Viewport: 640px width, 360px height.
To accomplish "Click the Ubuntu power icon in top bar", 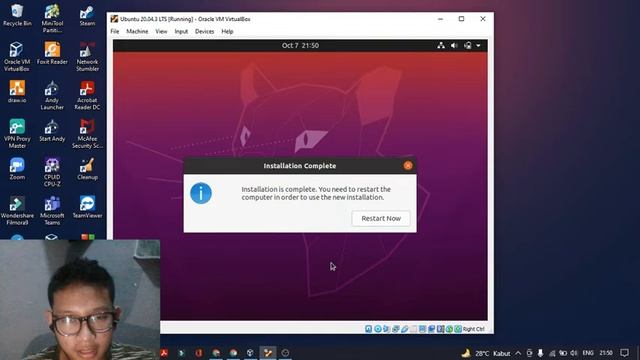I will point(468,45).
